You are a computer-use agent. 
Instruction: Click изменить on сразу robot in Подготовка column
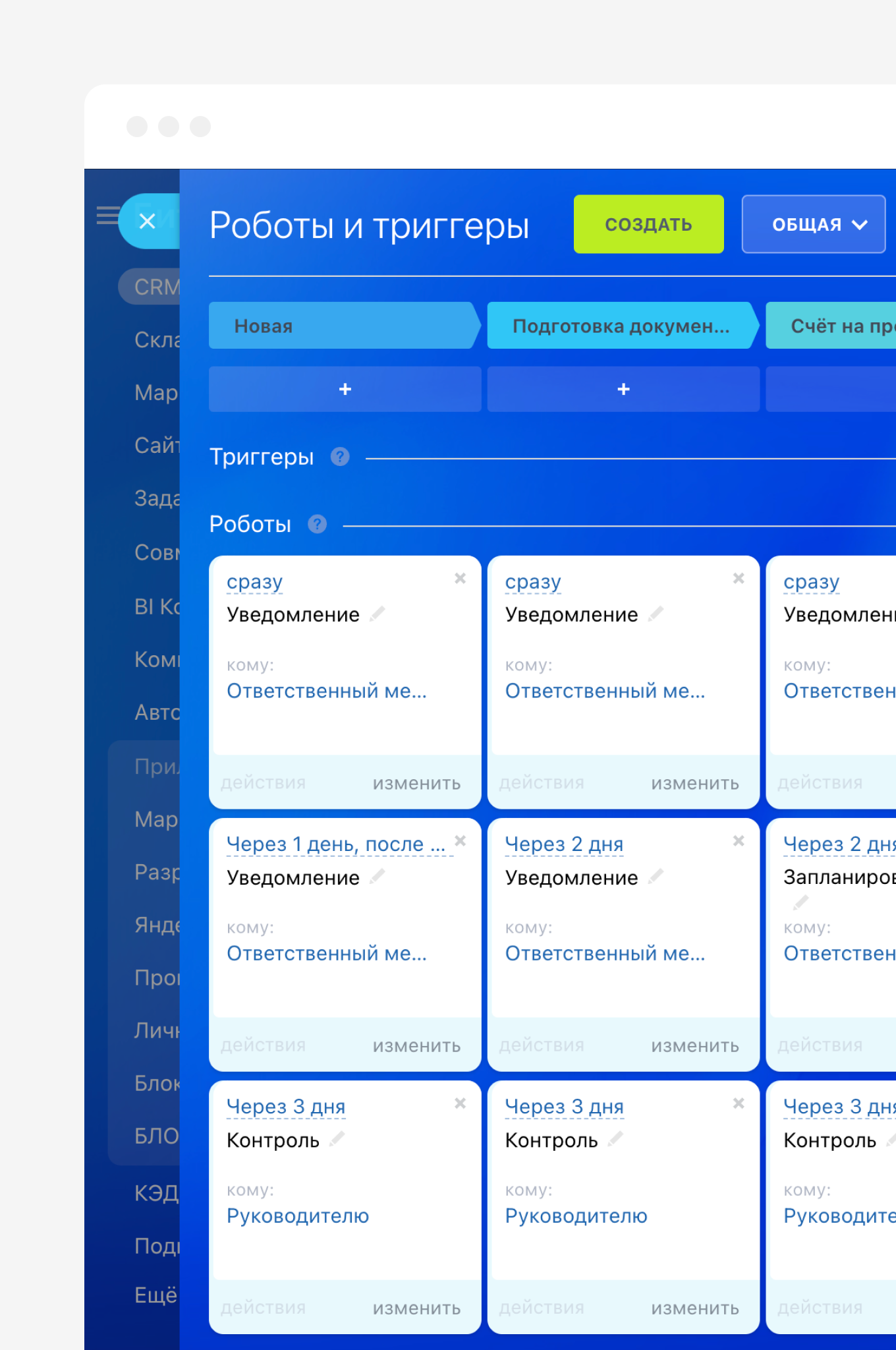tap(695, 783)
